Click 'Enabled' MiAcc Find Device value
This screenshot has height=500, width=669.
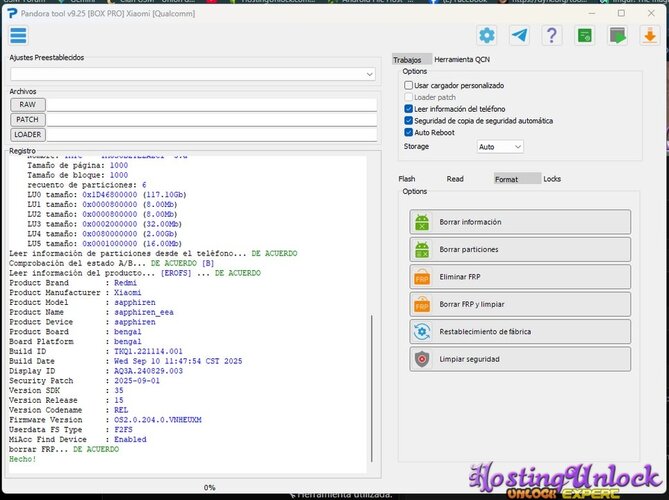pos(130,440)
